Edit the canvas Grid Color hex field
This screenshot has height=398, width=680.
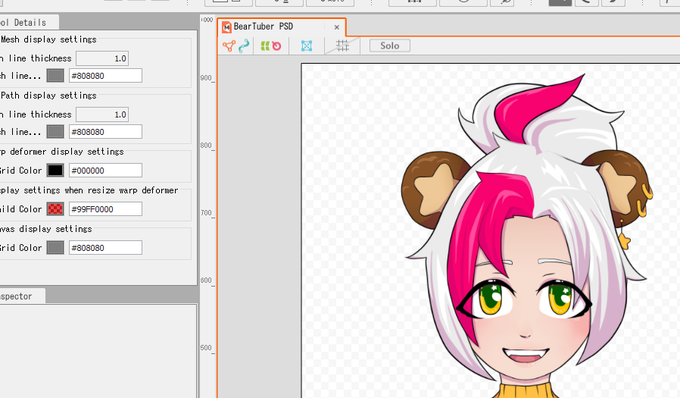(x=105, y=248)
